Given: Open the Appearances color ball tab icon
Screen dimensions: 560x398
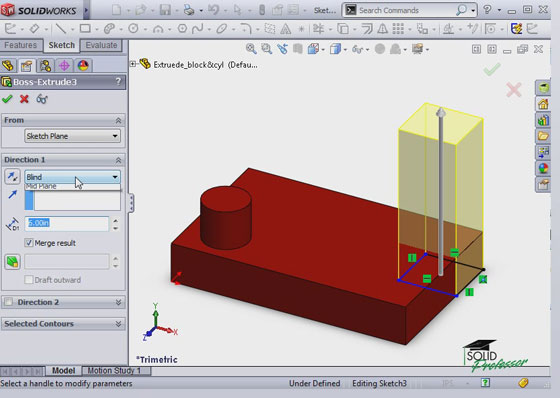Looking at the screenshot, I should 83,65.
